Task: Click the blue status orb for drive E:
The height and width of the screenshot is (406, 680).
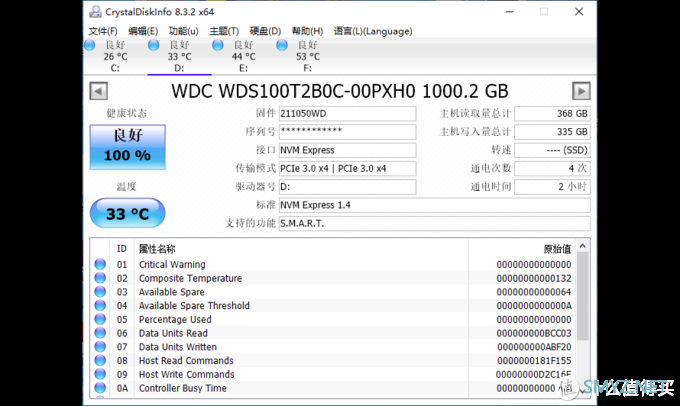Action: [218, 45]
